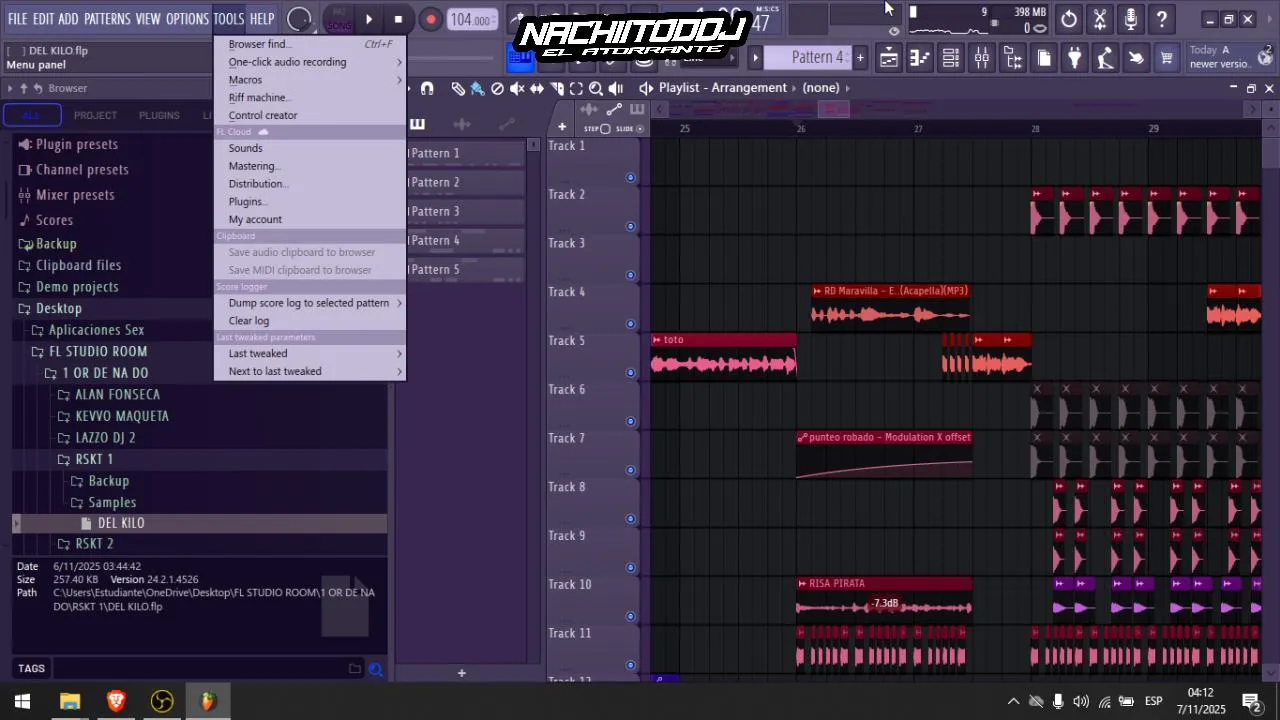Select the playlist slip tool
Screen dimensions: 1280x720
tap(537, 89)
